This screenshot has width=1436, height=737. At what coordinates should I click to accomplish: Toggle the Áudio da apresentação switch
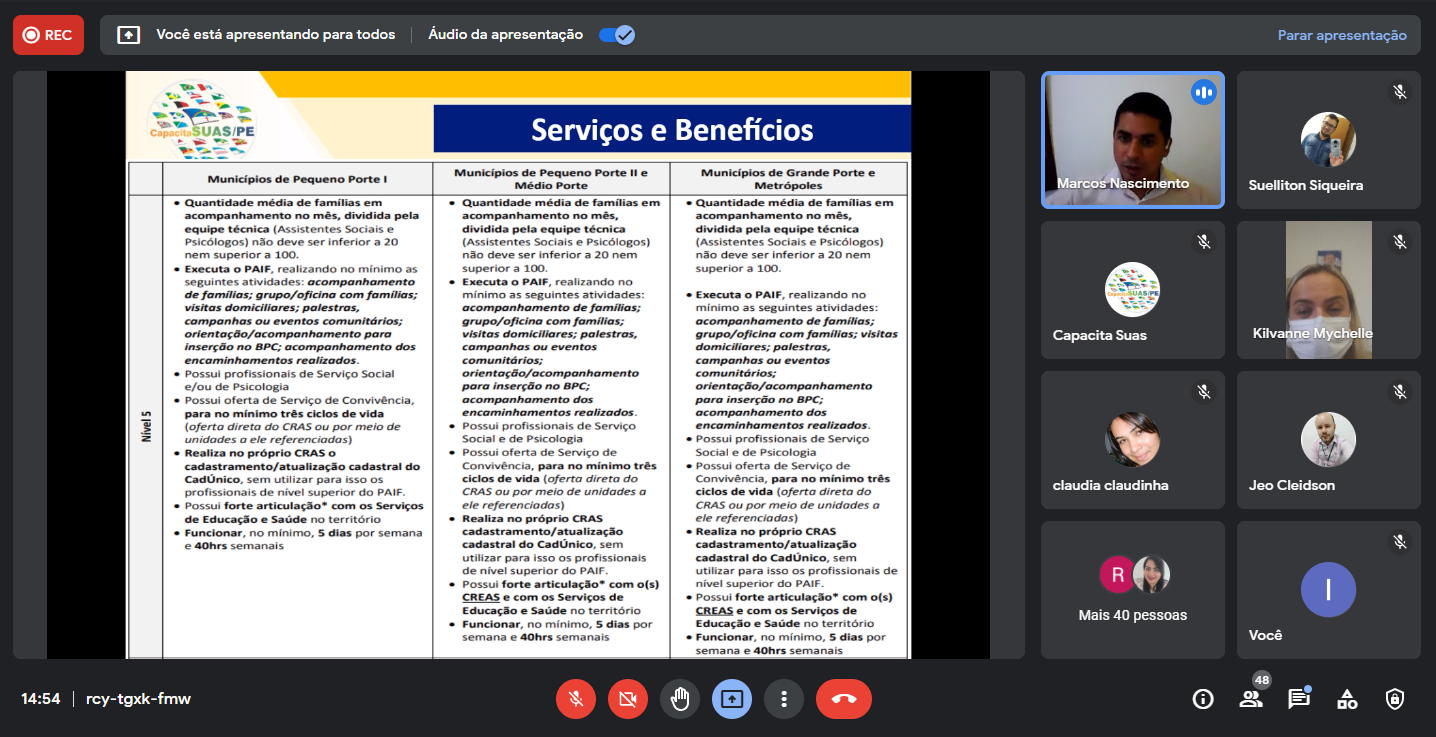pos(616,35)
